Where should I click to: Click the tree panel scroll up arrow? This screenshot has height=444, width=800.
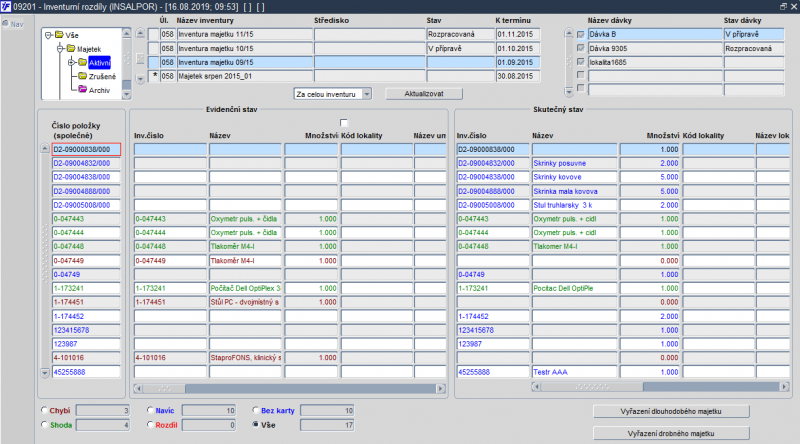[x=127, y=33]
